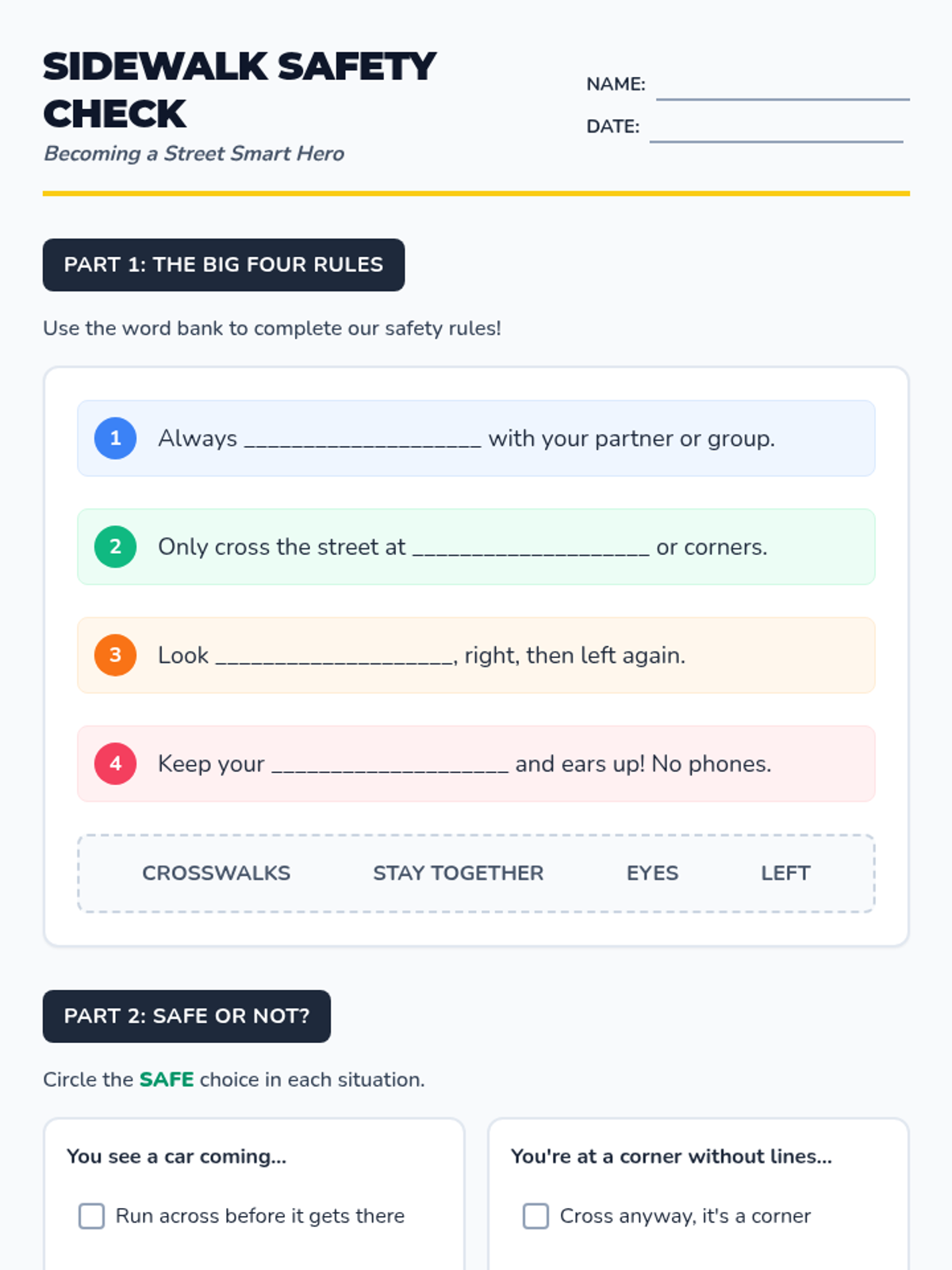Viewport: 952px width, 1270px height.
Task: Select CROSSWALKS in the word bank
Action: (216, 873)
